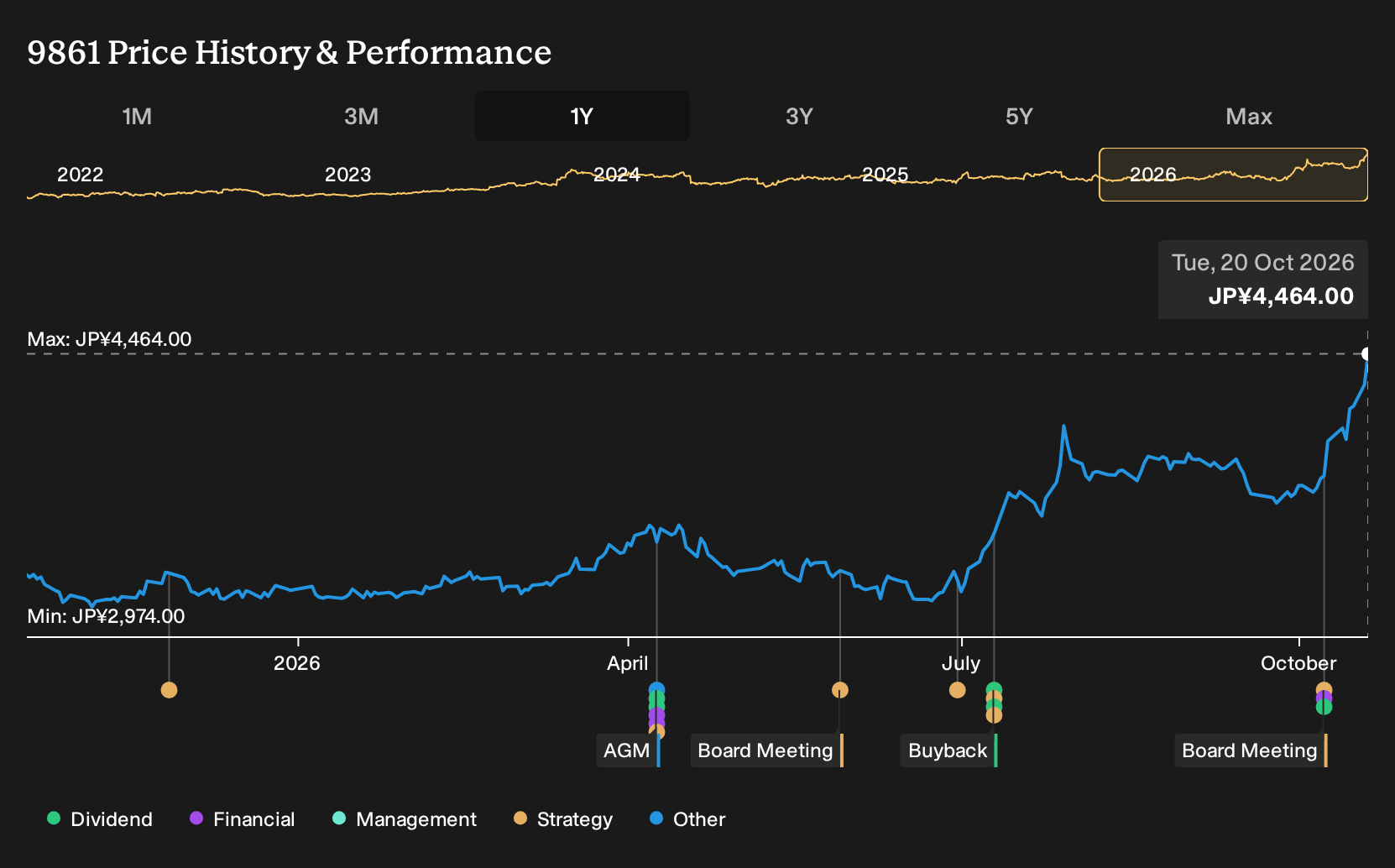Toggle the Dividend legend filter
Screen dimensions: 1395x868
pyautogui.click(x=100, y=819)
